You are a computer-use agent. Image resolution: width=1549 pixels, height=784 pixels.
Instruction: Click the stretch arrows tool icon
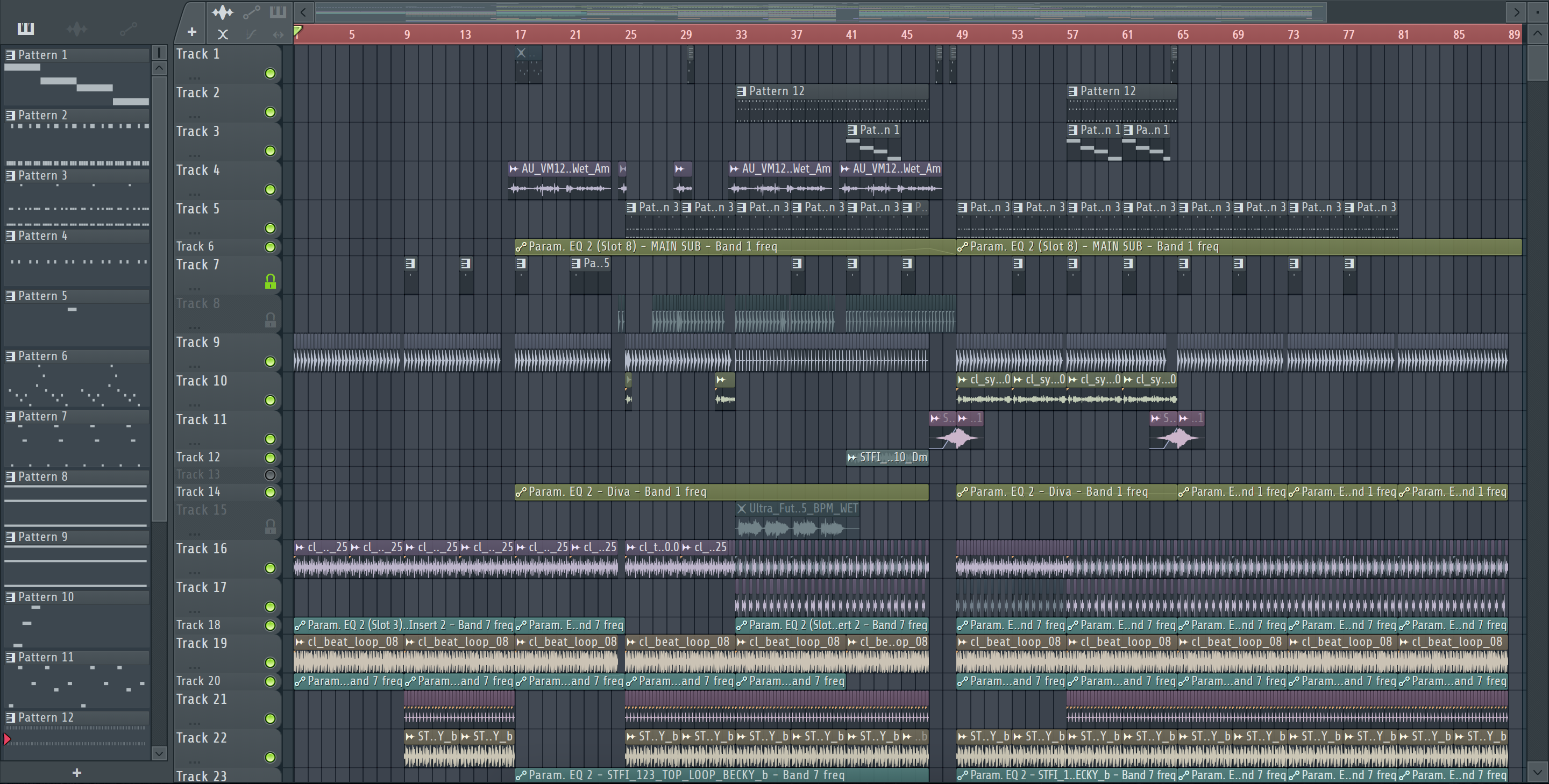click(278, 34)
